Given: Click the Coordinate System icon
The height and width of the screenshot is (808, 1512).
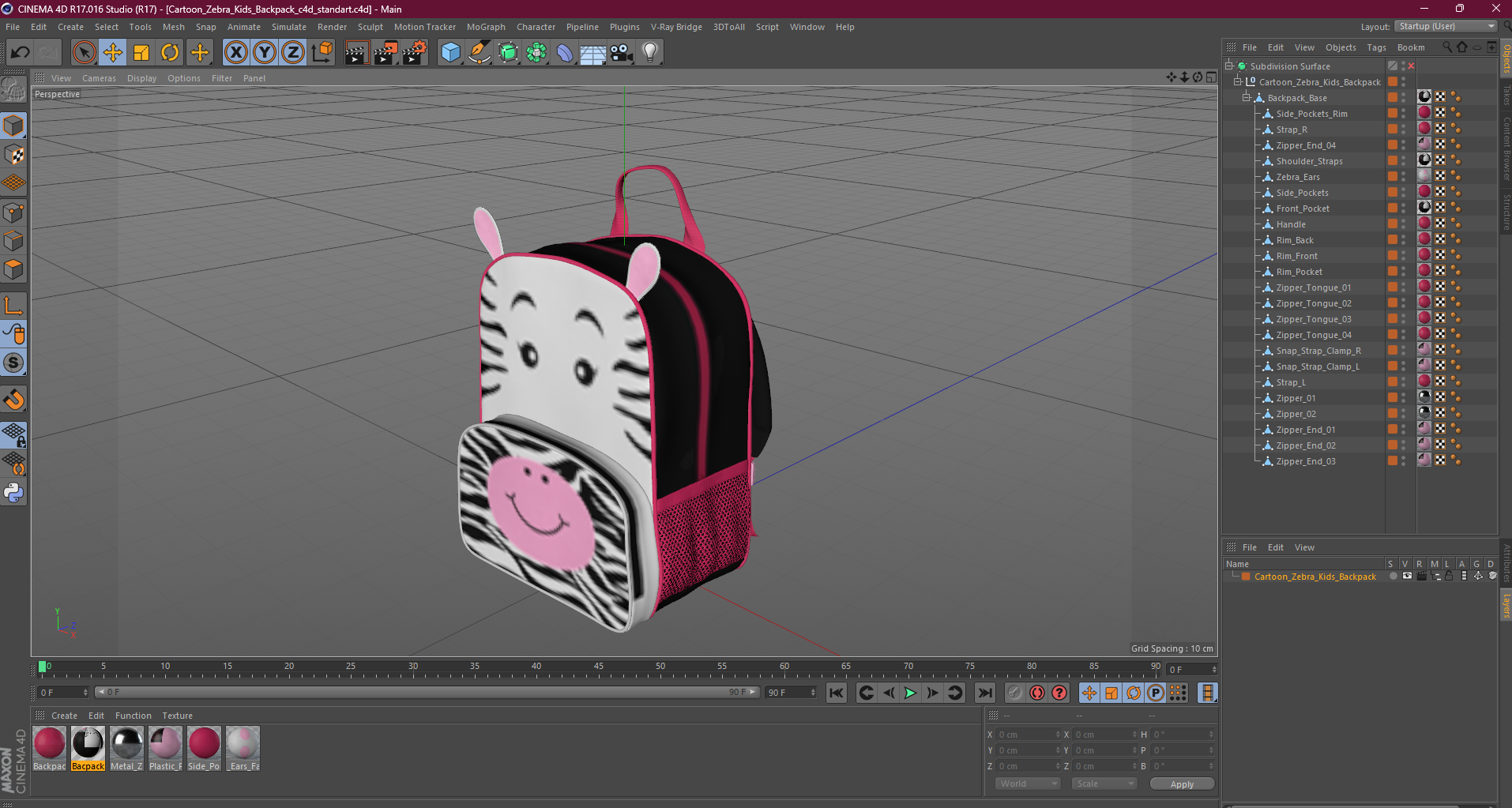Looking at the screenshot, I should 322,53.
